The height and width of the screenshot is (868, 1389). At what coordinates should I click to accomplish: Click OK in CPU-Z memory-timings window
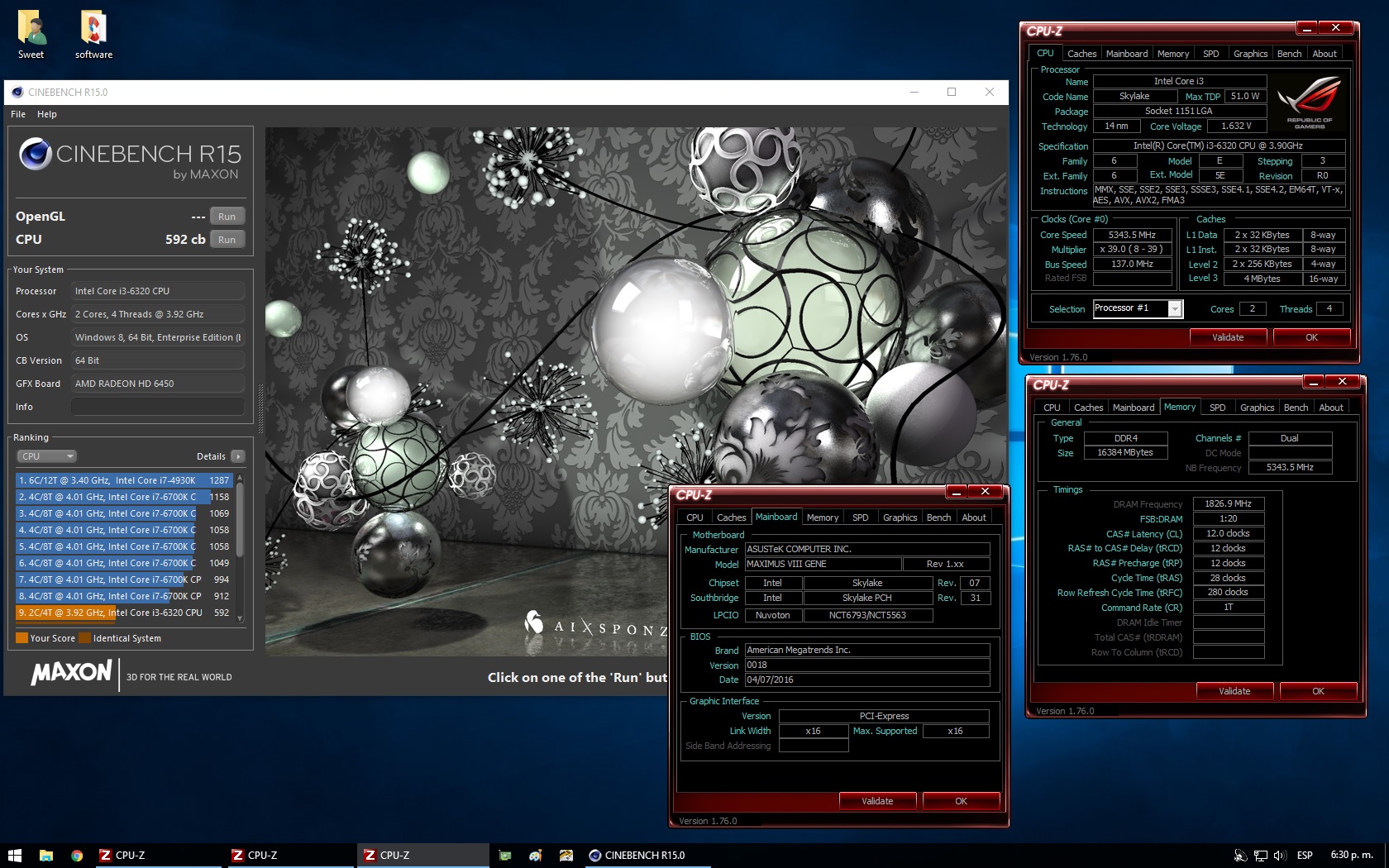(x=1318, y=691)
